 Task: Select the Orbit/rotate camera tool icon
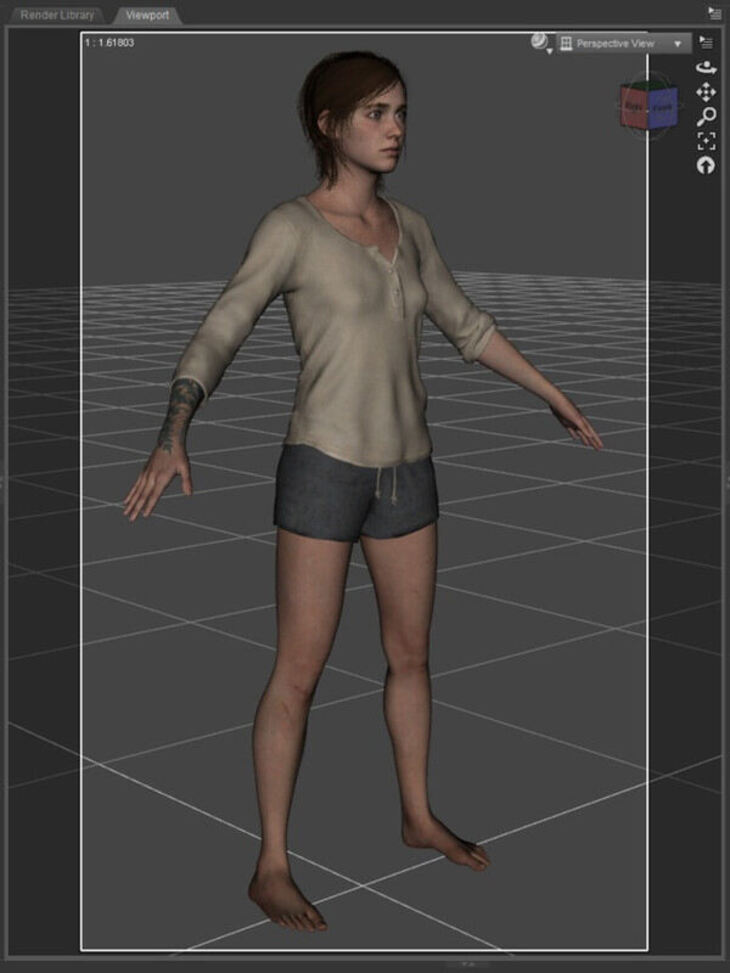[706, 67]
